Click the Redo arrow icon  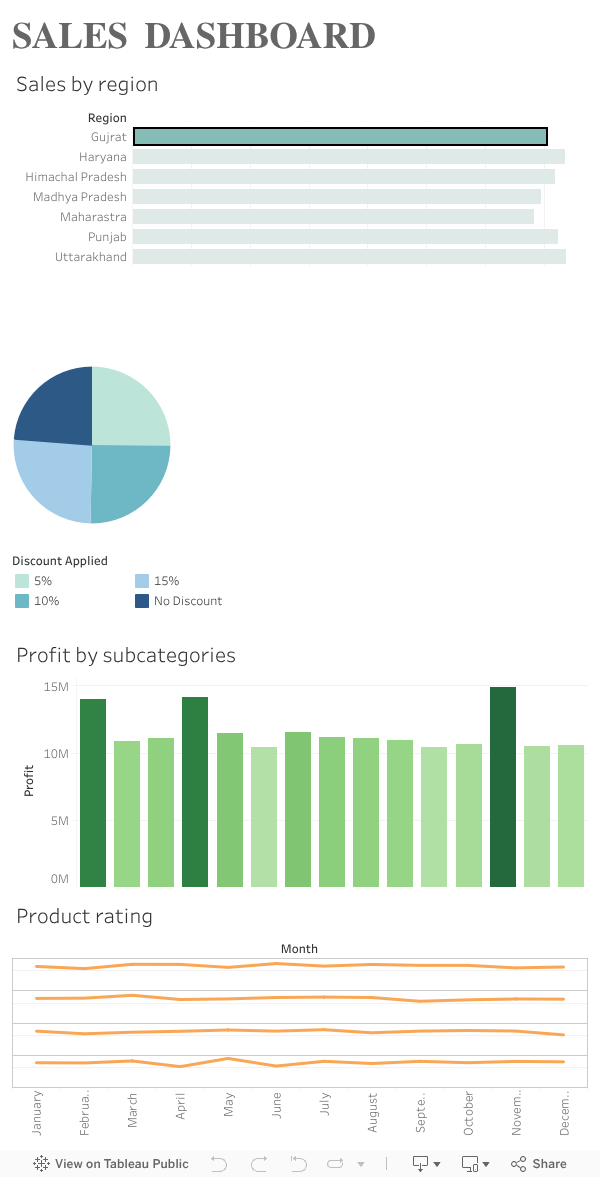pos(259,1164)
